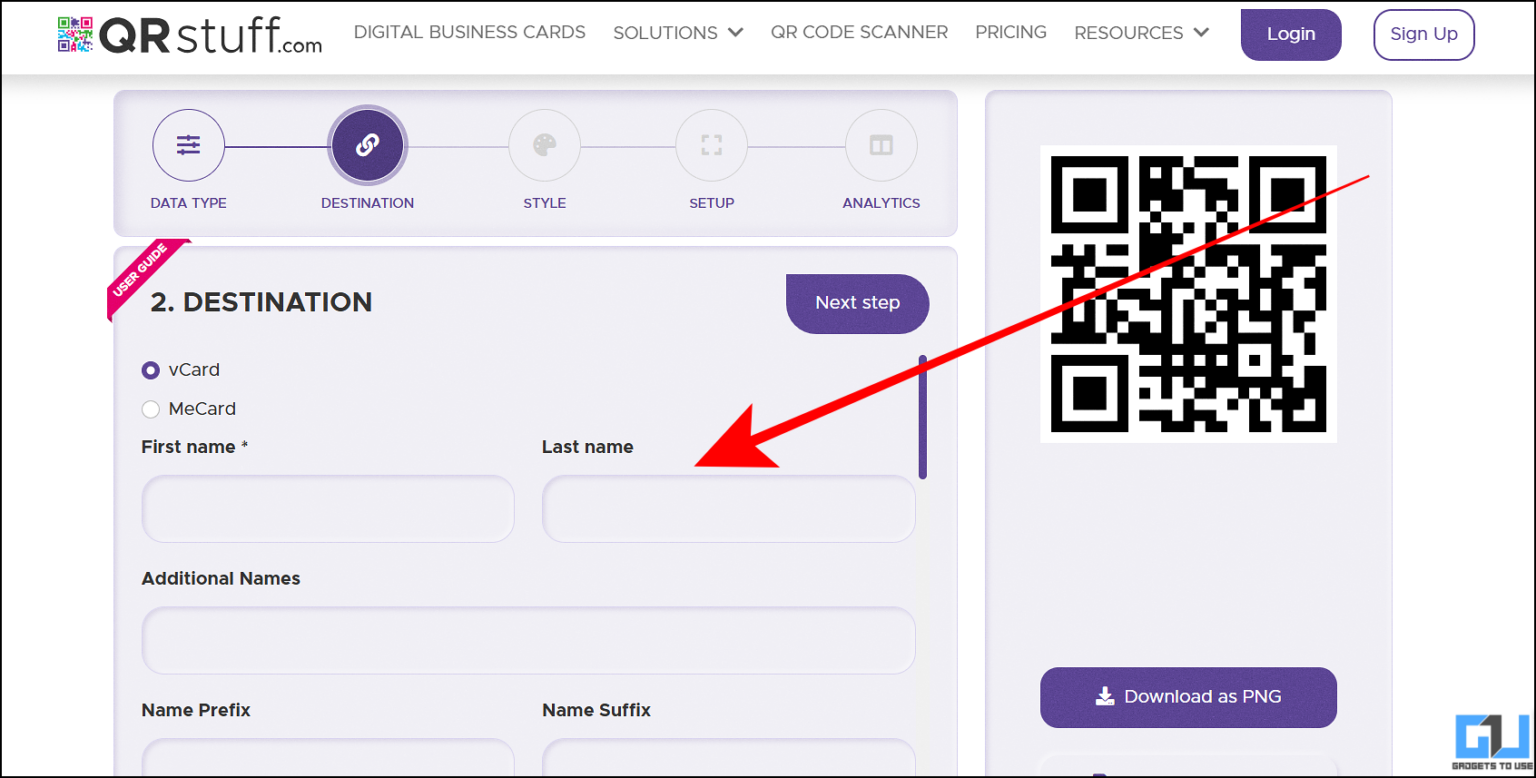
Task: Open the Analytics step icon
Action: click(881, 145)
